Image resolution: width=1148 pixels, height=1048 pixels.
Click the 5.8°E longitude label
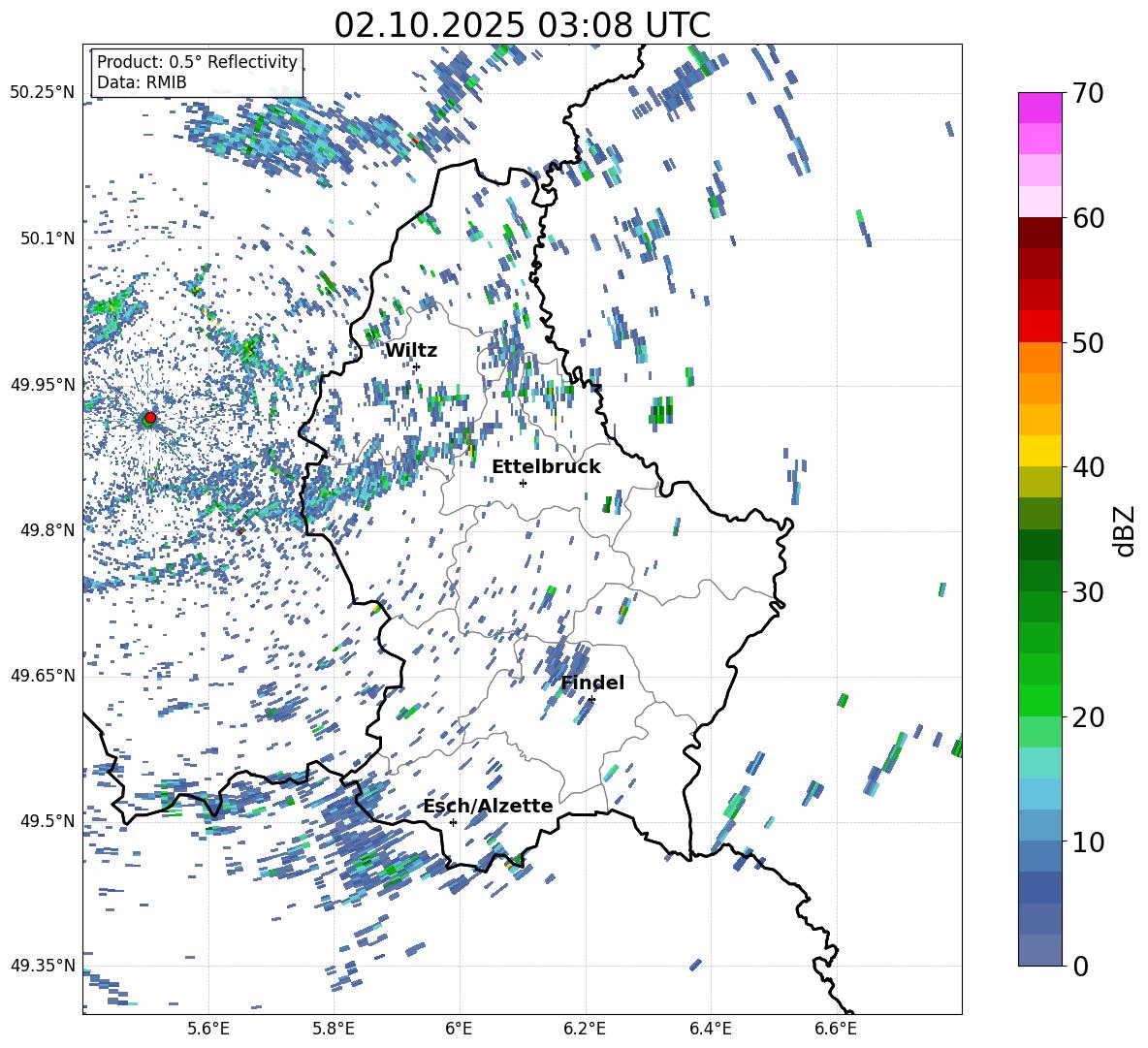point(334,1029)
